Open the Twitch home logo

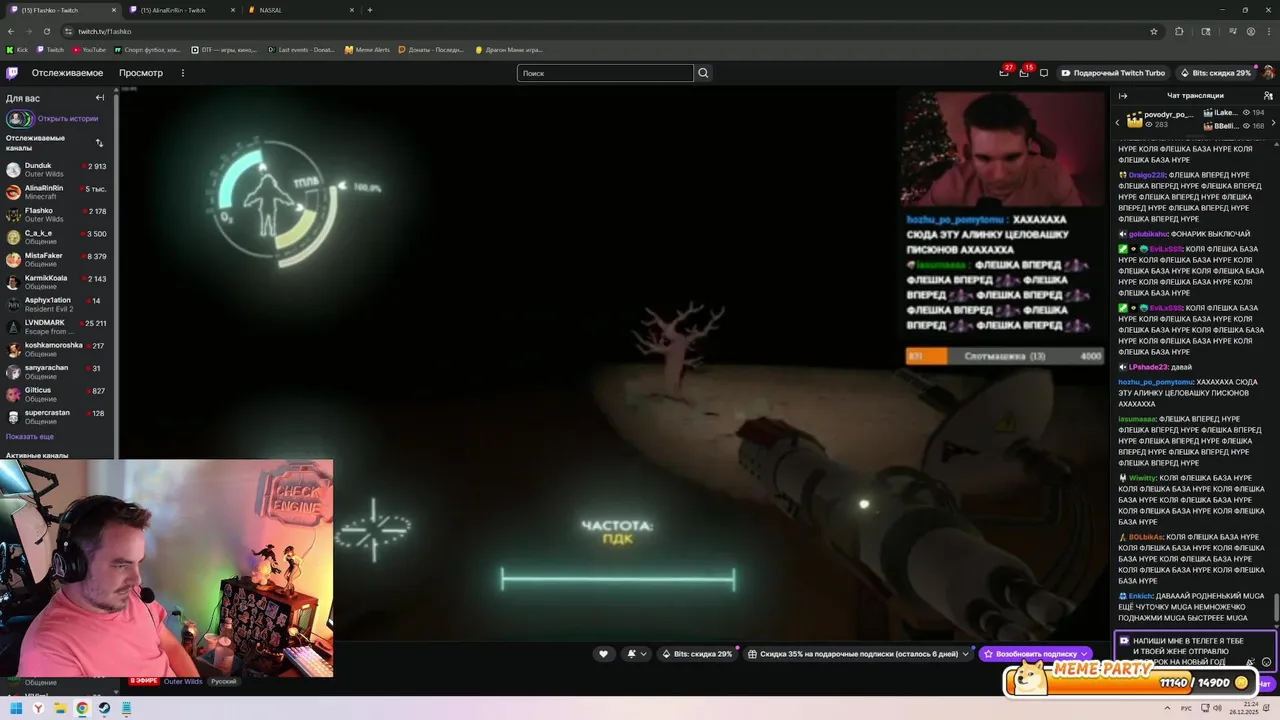click(12, 73)
